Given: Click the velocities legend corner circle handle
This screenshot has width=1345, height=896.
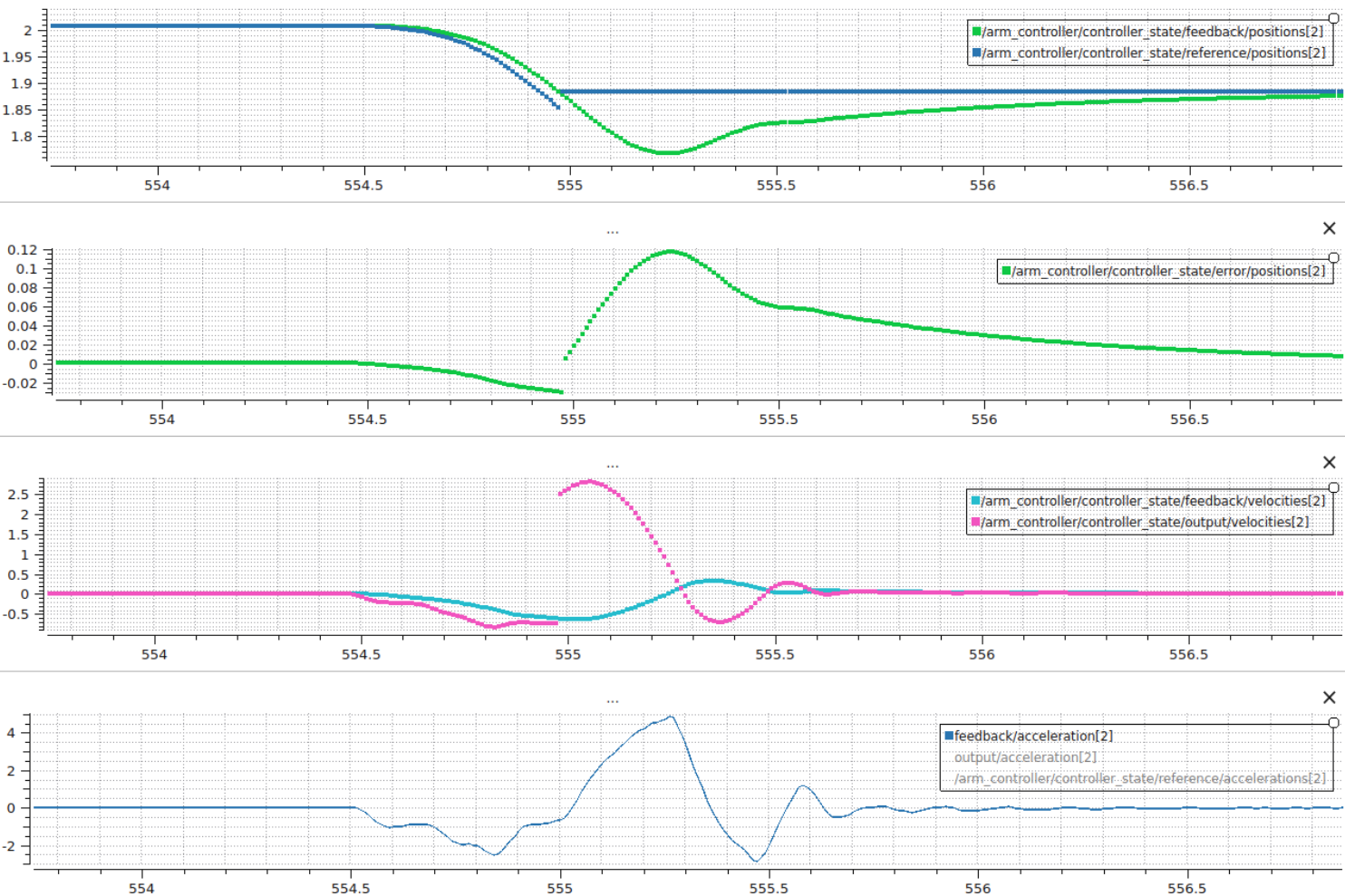Looking at the screenshot, I should pos(1333,487).
